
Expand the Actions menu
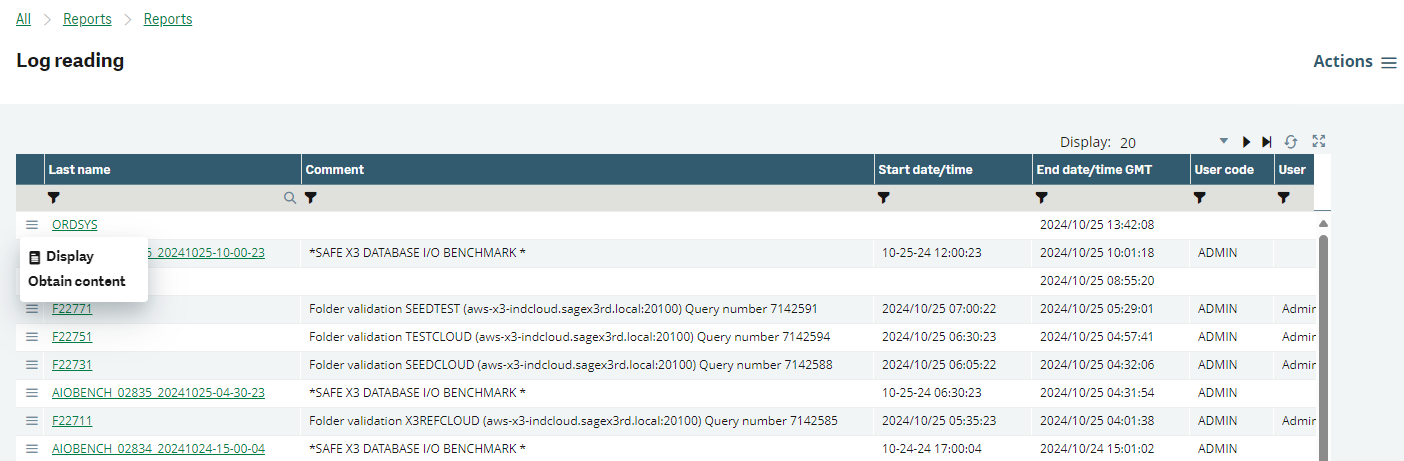1354,62
